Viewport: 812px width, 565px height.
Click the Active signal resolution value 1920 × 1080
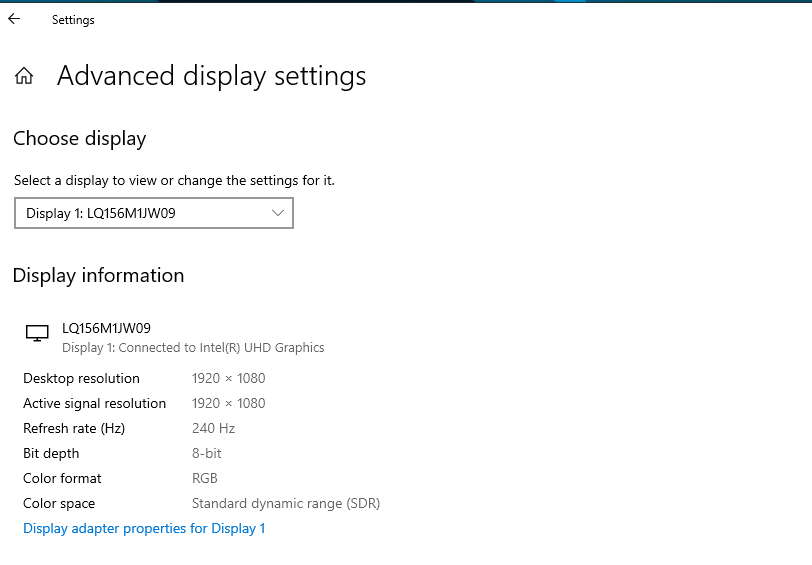228,403
